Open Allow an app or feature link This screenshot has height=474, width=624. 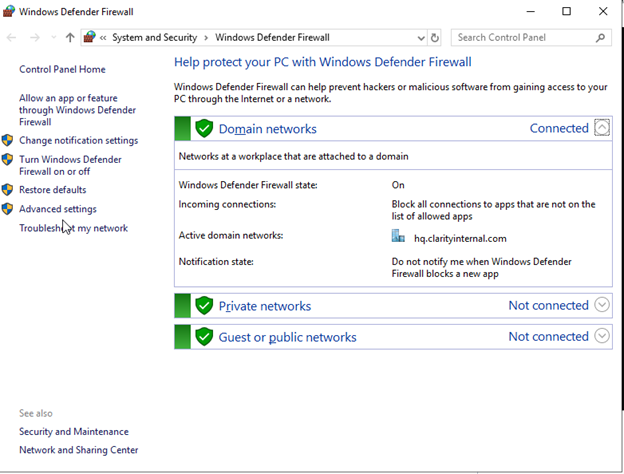(x=78, y=110)
